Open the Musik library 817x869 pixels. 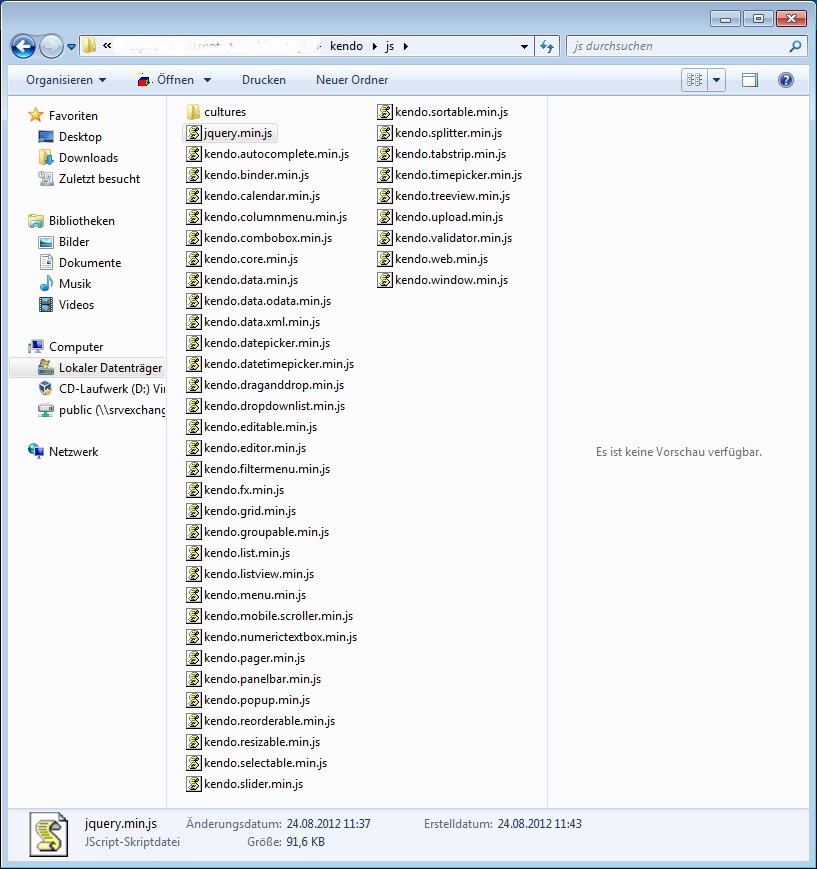[x=65, y=284]
